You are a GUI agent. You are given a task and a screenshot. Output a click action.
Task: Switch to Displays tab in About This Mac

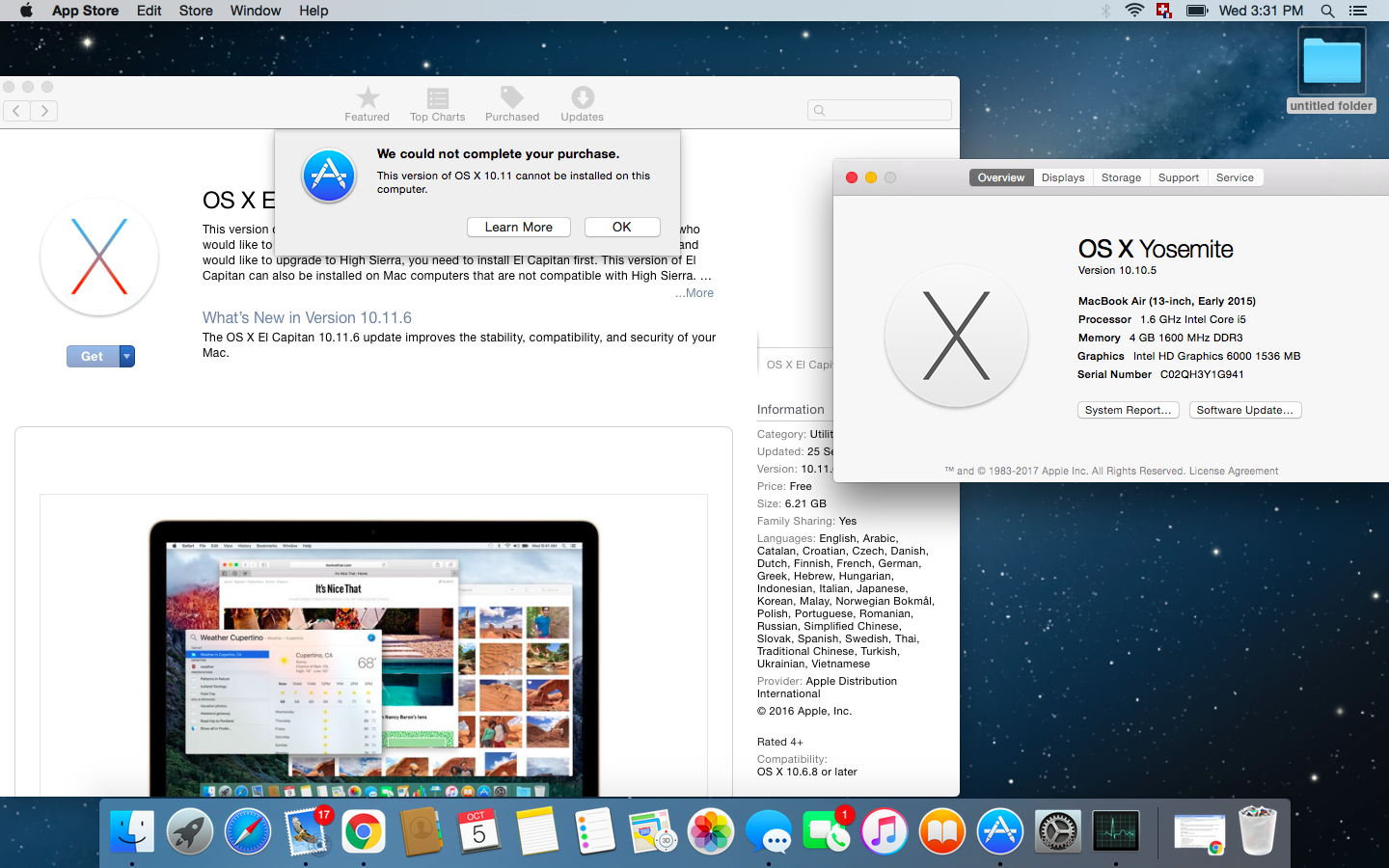point(1063,177)
